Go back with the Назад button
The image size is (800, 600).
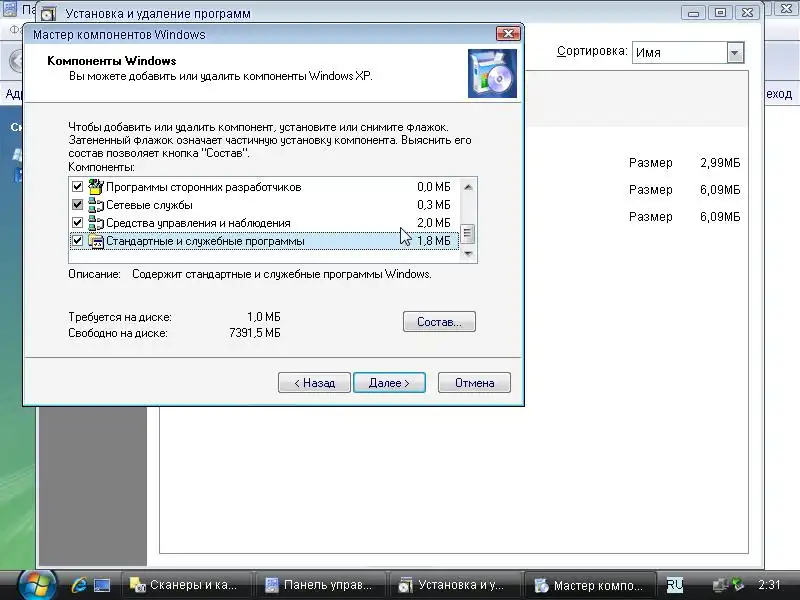[x=314, y=383]
